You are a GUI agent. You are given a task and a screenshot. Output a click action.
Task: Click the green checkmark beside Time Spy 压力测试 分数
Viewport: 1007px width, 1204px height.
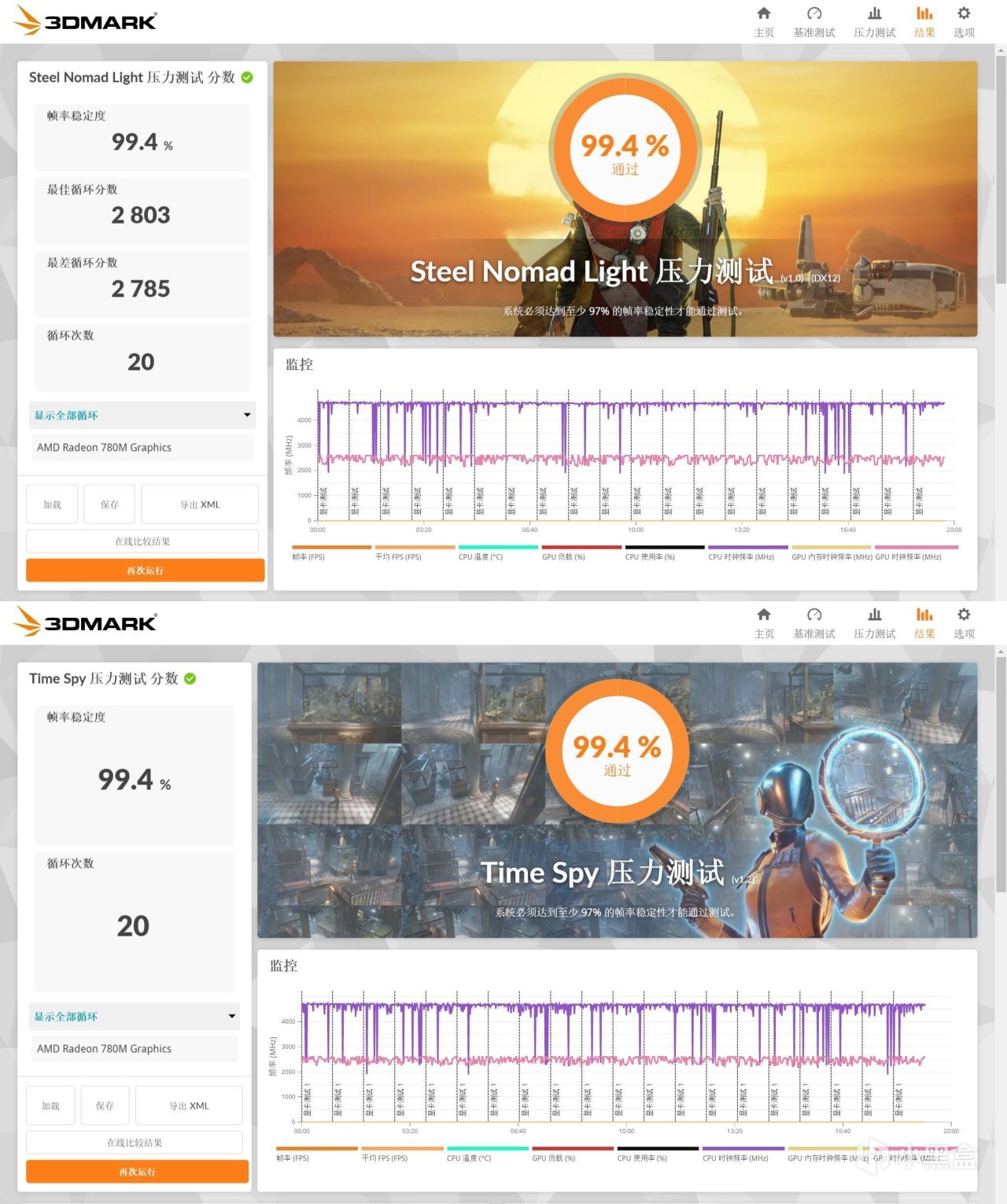[x=190, y=678]
